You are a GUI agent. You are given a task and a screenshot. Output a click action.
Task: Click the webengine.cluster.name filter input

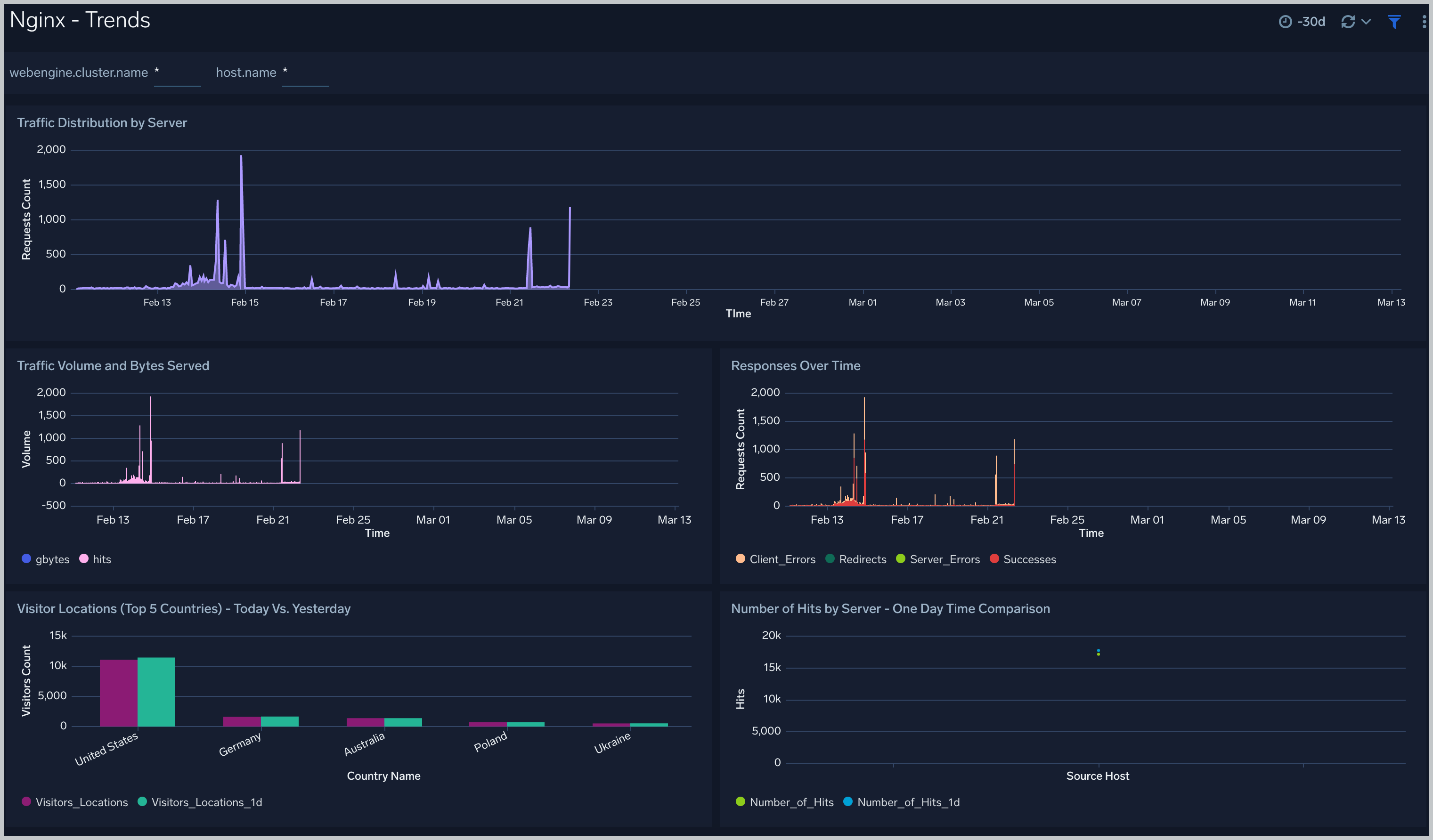(178, 73)
